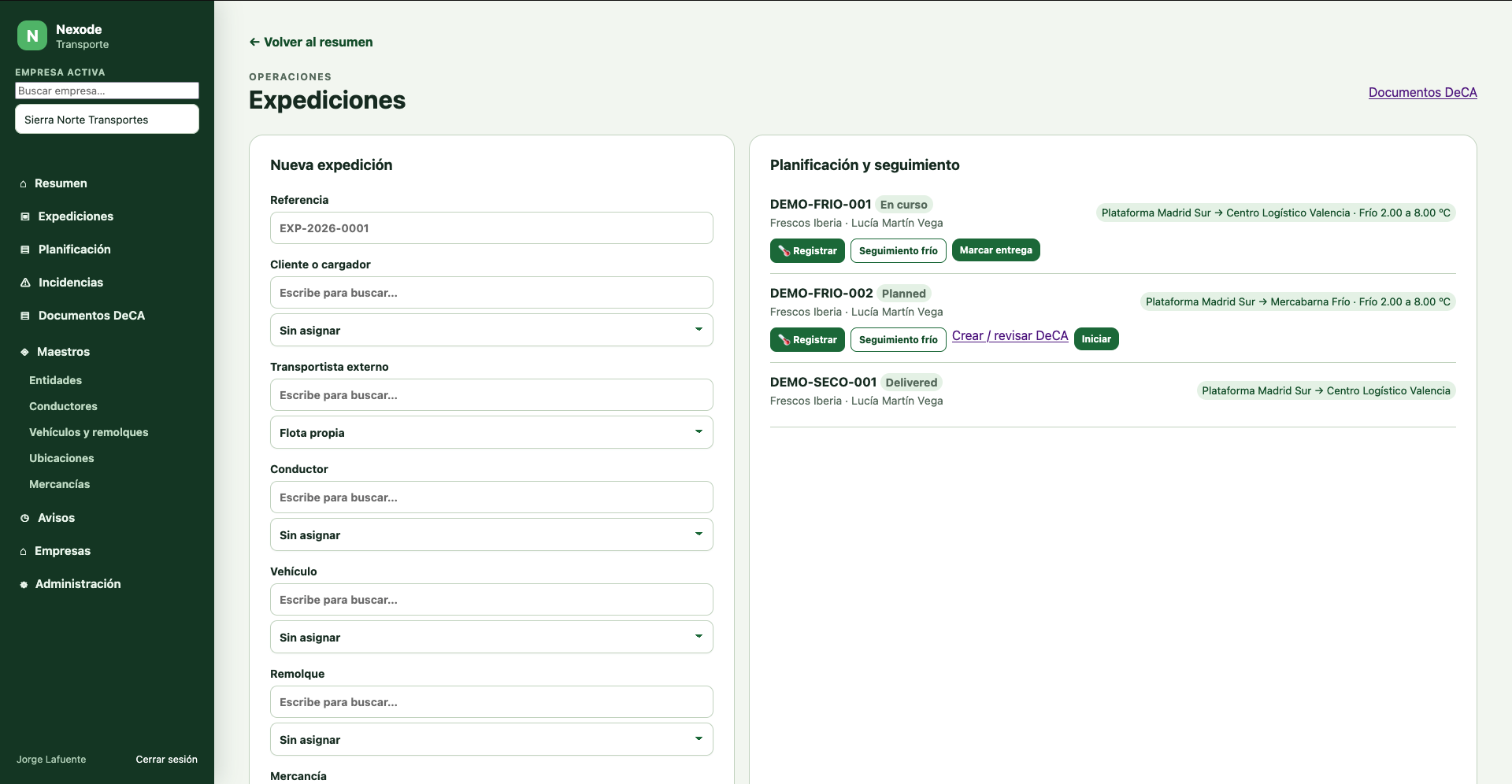Image resolution: width=1512 pixels, height=784 pixels.
Task: Click the Maestros diamond icon
Action: pyautogui.click(x=25, y=352)
